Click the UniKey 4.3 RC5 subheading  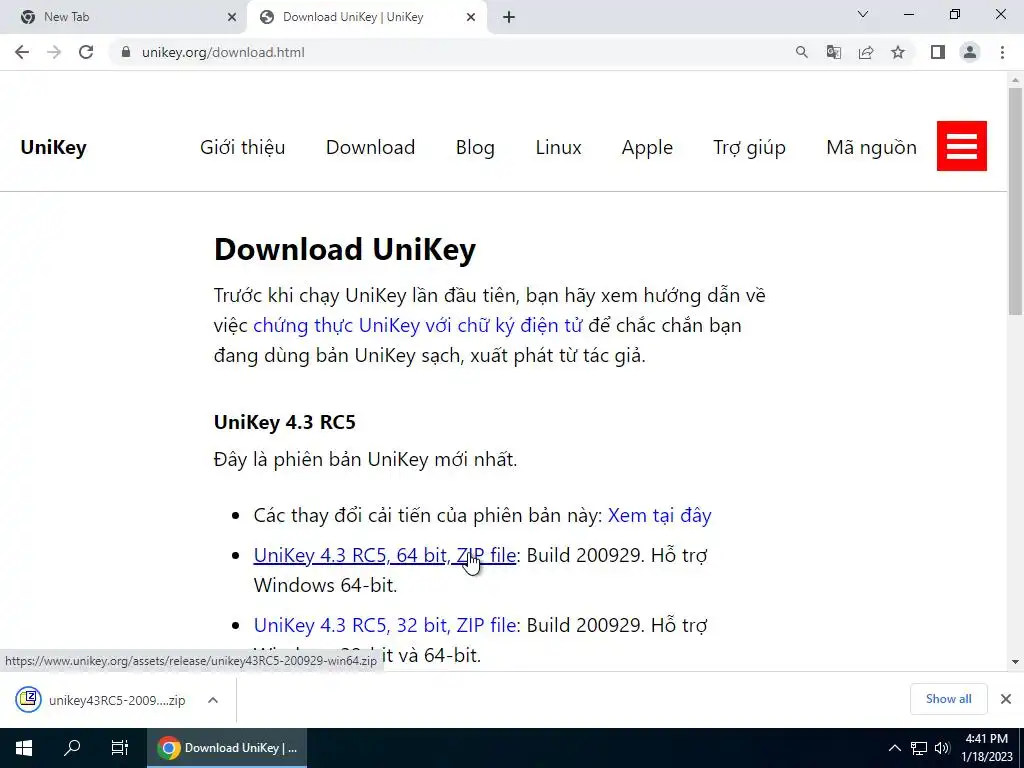coord(285,423)
